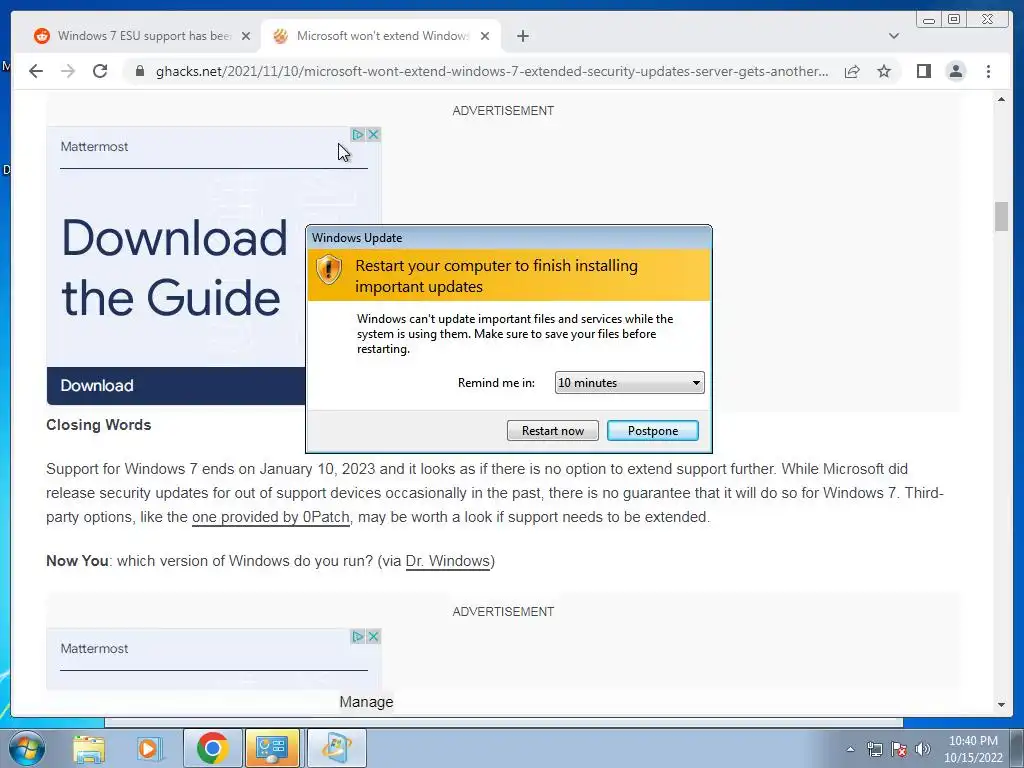Open the Remind me in dropdown
The image size is (1024, 768).
(629, 383)
